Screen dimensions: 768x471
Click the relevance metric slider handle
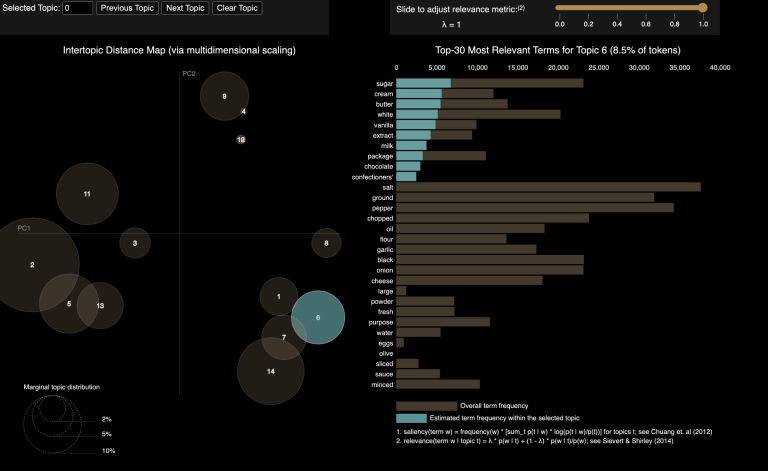[x=703, y=8]
